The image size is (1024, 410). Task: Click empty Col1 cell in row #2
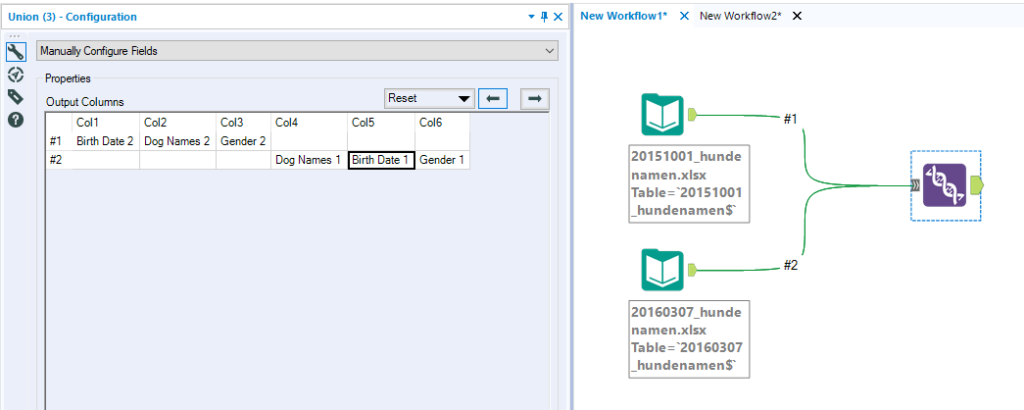[x=105, y=160]
